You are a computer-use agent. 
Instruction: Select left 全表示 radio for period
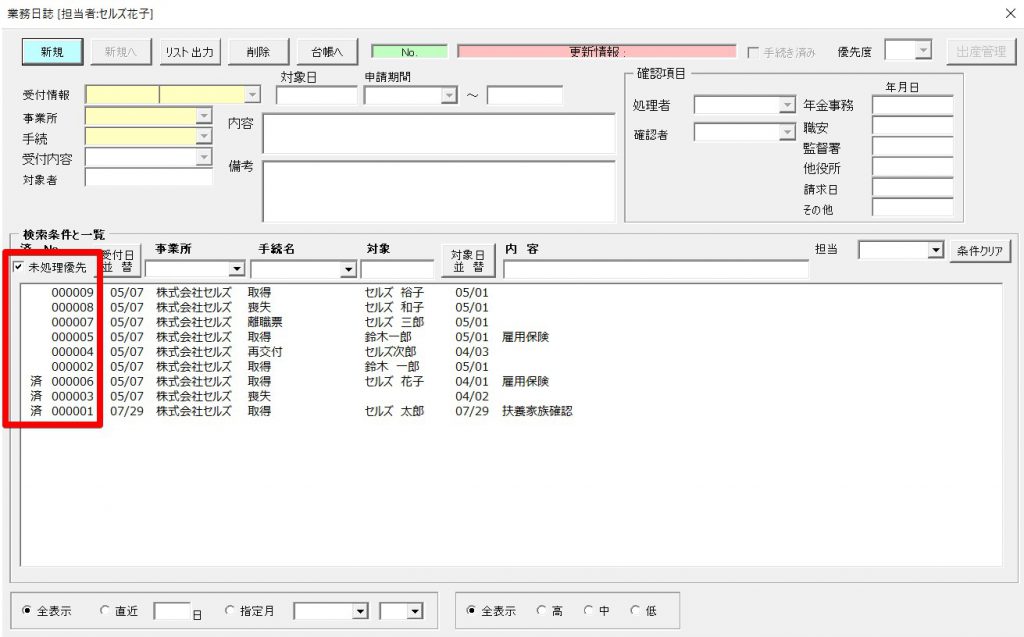(x=27, y=610)
